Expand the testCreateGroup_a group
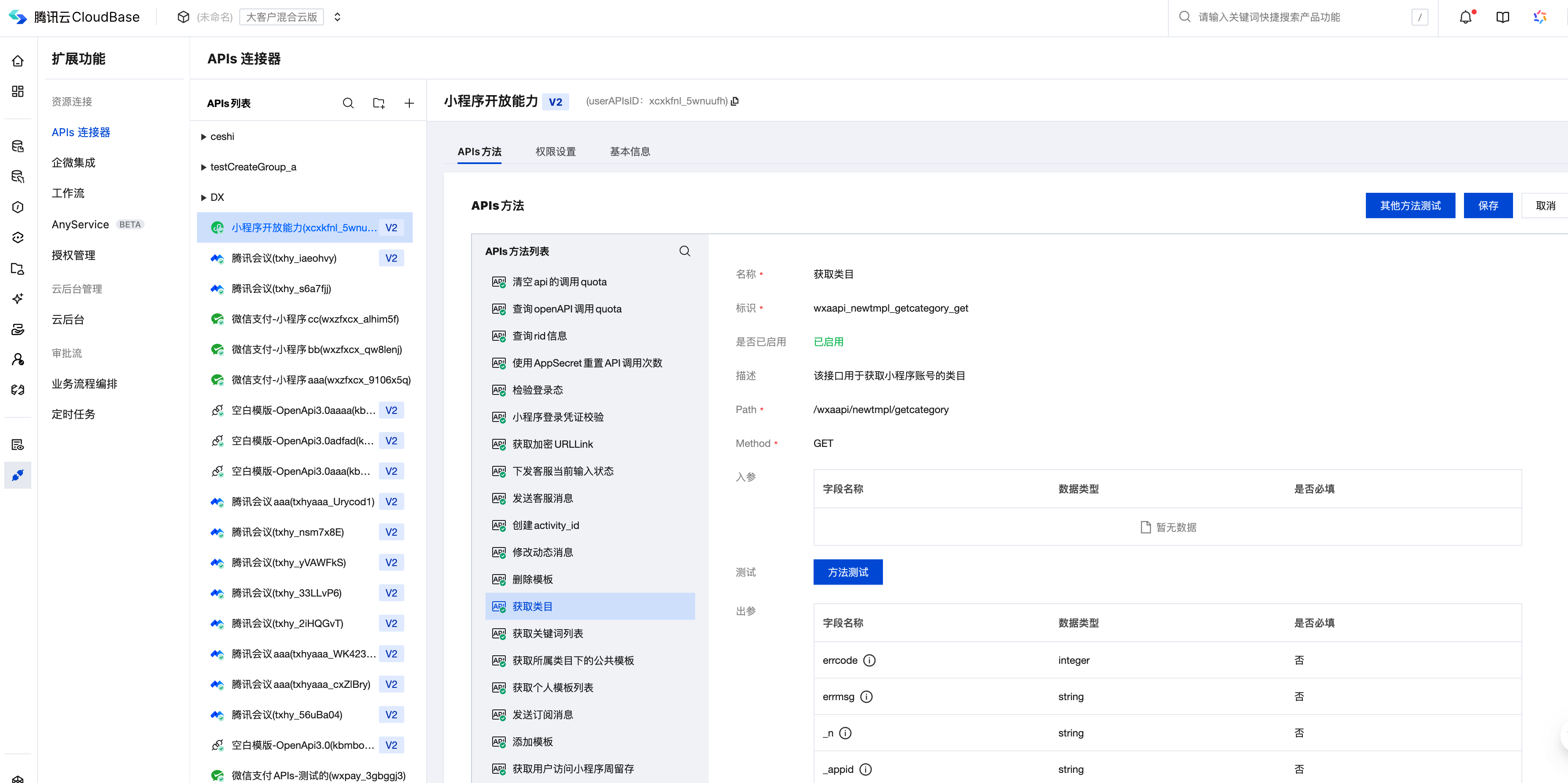The image size is (1568, 783). tap(203, 167)
